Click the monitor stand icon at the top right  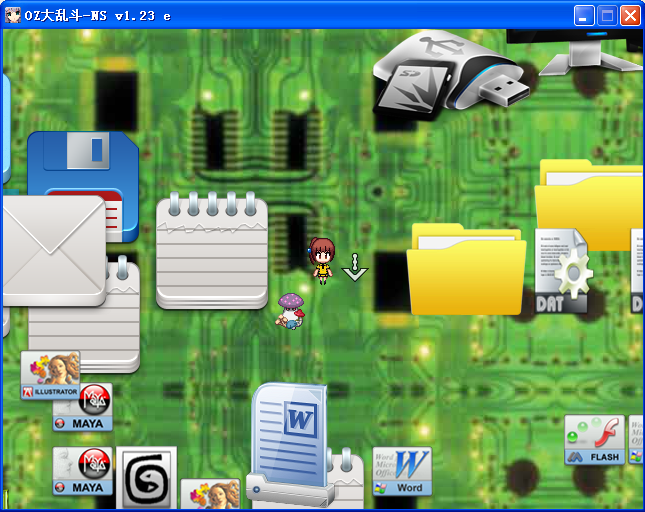576,53
